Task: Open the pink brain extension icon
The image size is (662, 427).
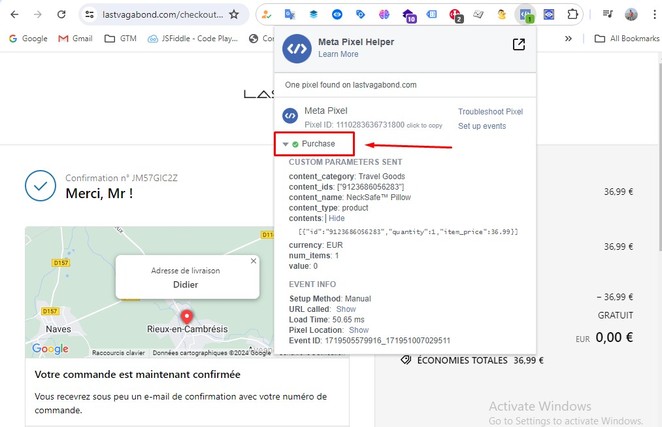Action: click(x=384, y=14)
